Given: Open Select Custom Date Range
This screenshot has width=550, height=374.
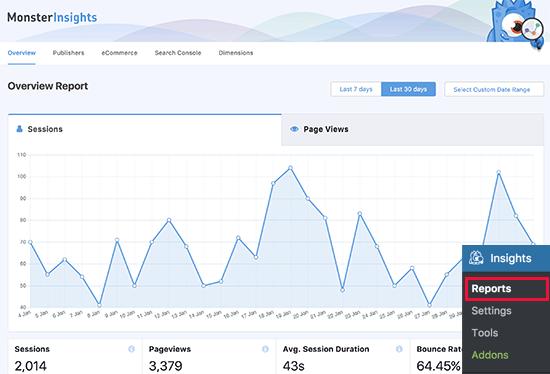Looking at the screenshot, I should [494, 89].
